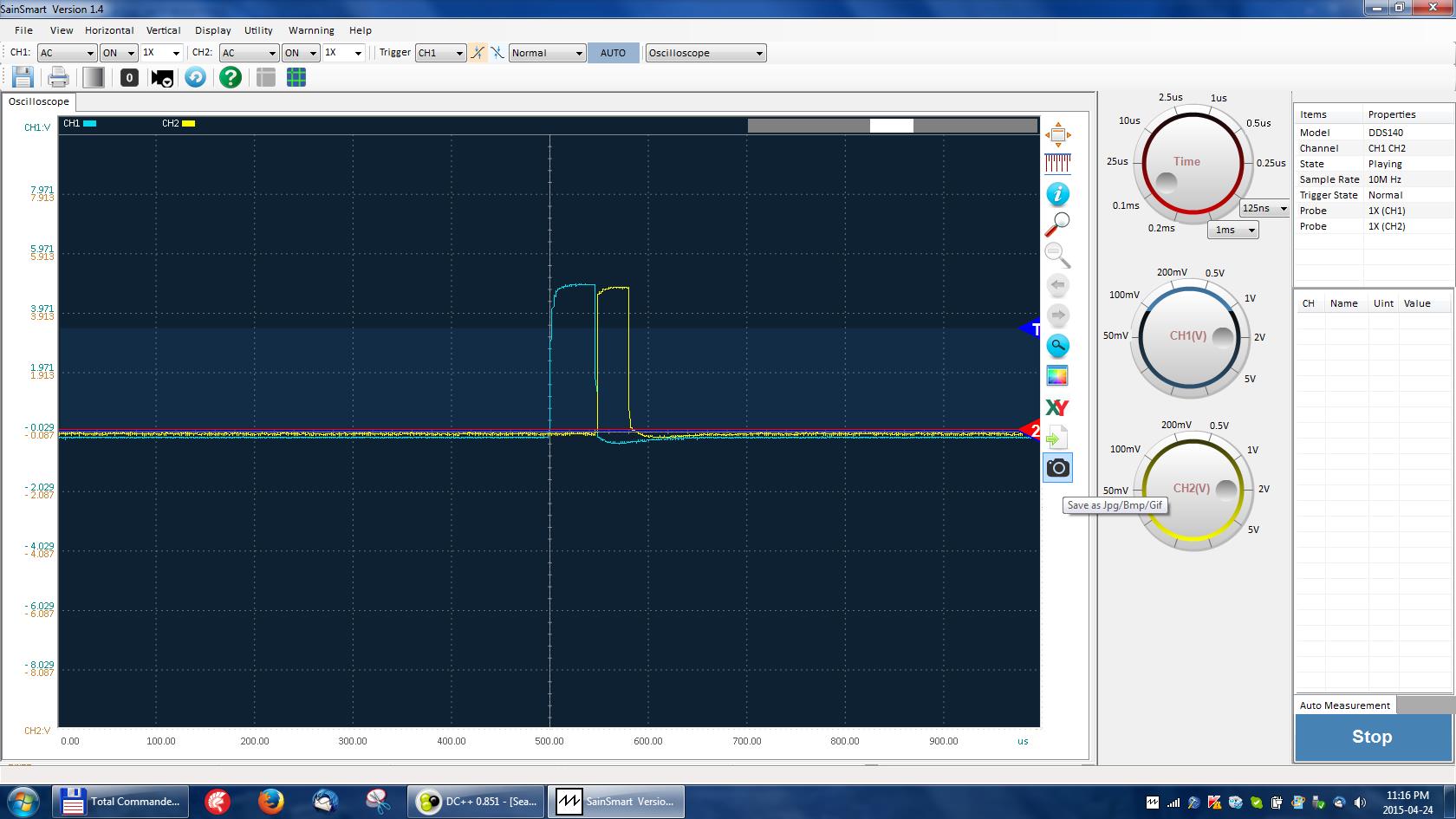Screen dimensions: 1456x819
Task: Open CH1 coupling AC dropdown
Action: [x=67, y=53]
